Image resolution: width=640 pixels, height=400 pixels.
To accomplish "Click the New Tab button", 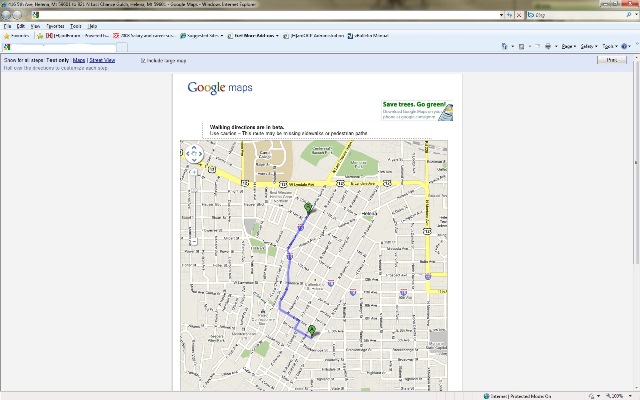I will (122, 47).
